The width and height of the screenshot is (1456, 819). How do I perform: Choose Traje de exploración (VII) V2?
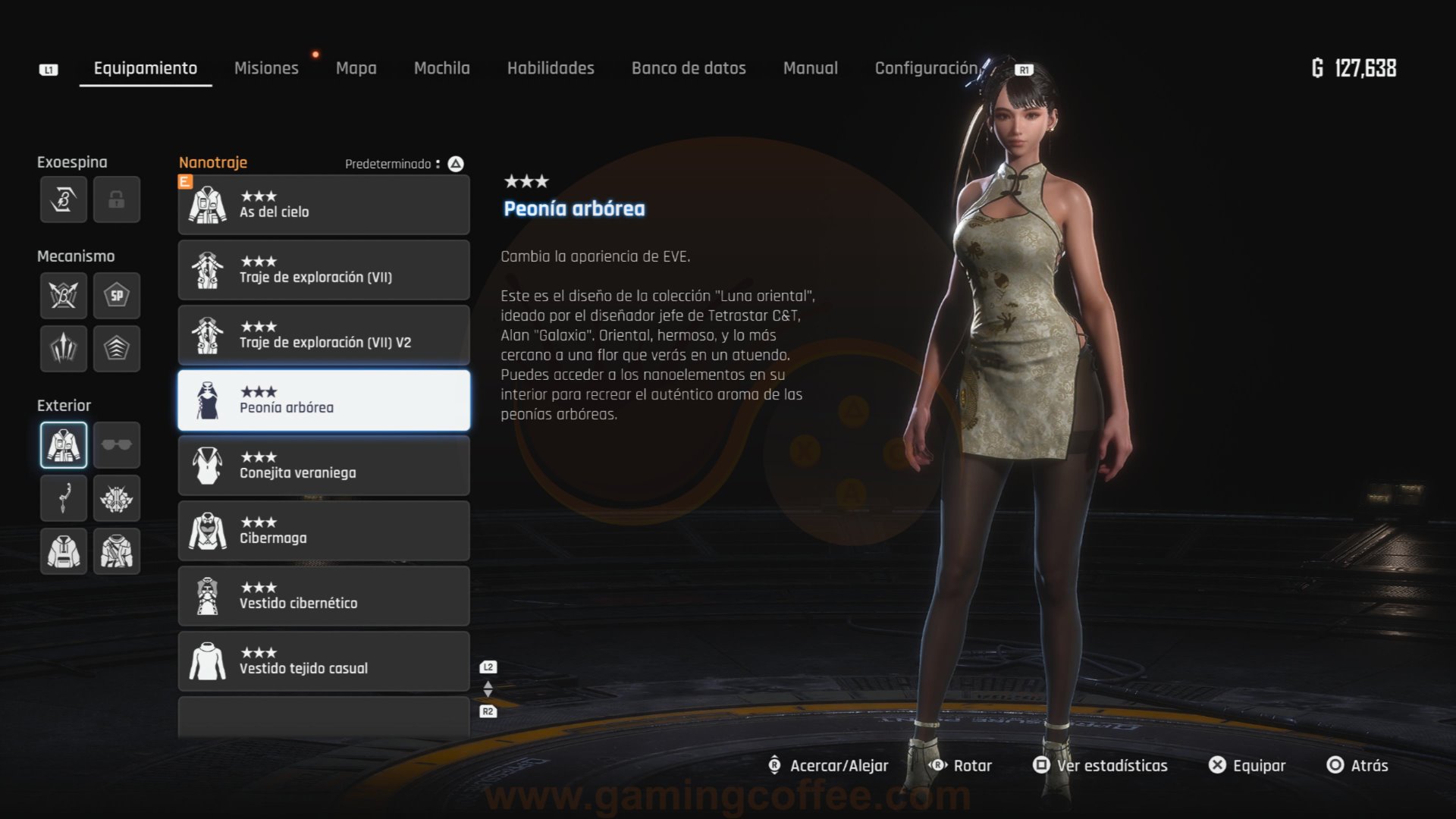324,335
